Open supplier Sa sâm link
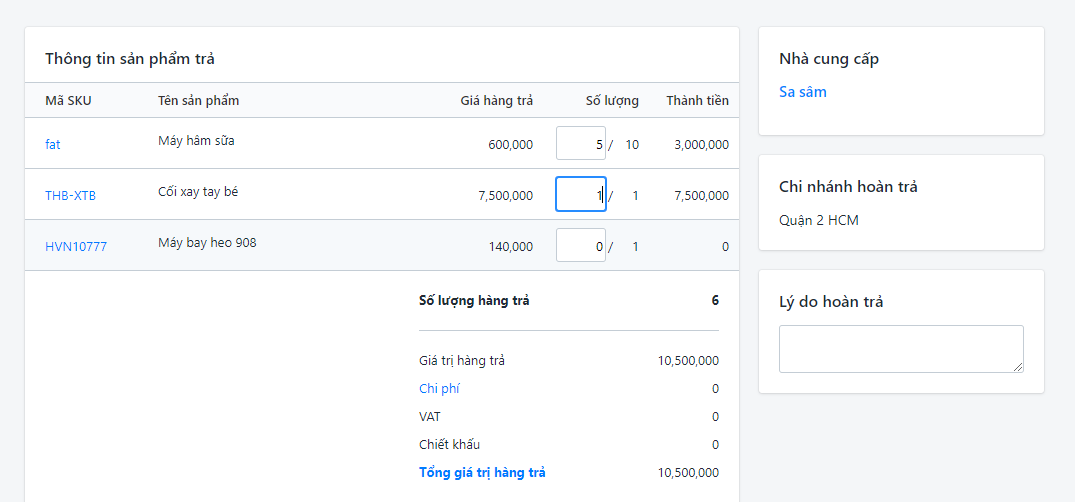This screenshot has height=502, width=1075. 803,92
